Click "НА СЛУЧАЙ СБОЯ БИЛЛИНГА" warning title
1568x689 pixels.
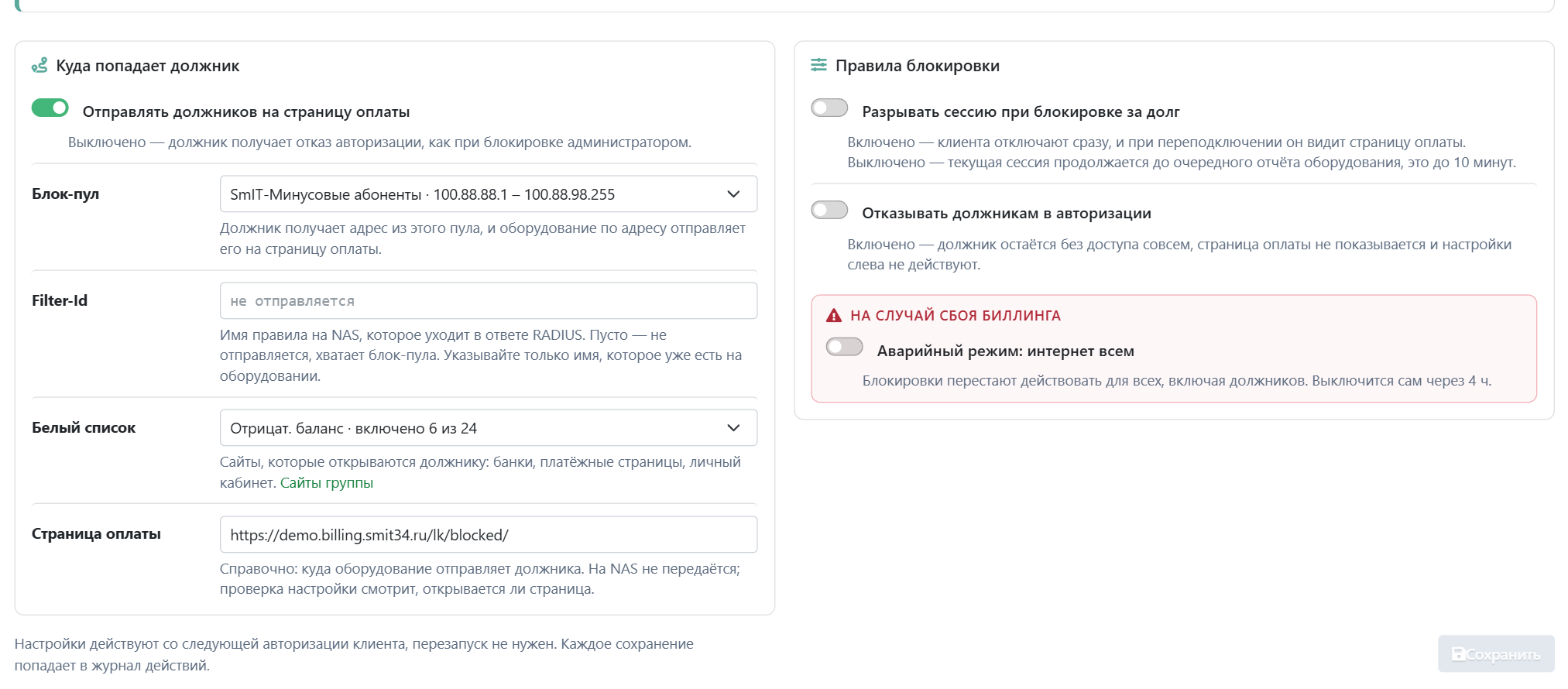[x=956, y=316]
